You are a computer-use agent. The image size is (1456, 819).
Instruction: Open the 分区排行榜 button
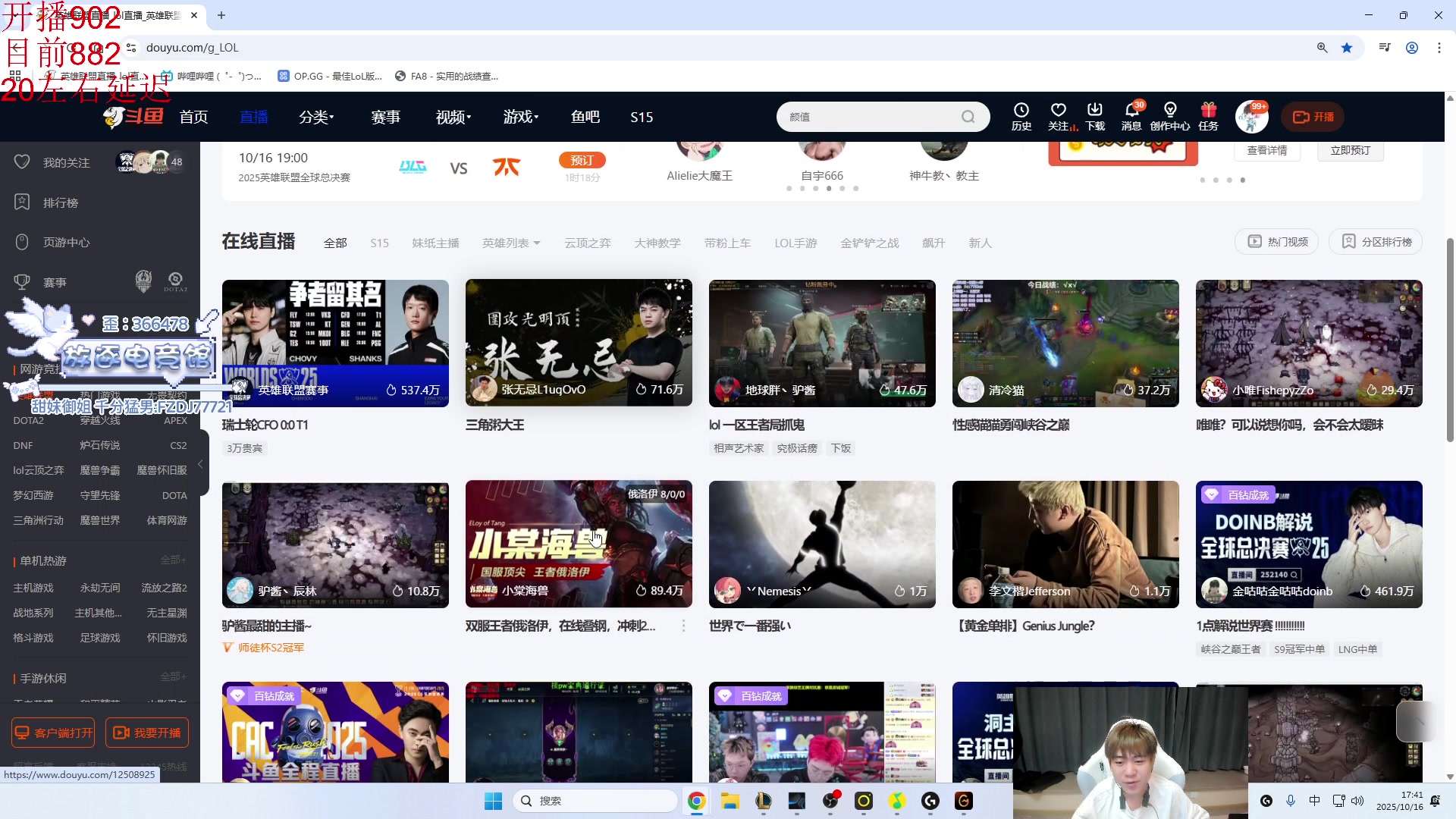point(1376,242)
